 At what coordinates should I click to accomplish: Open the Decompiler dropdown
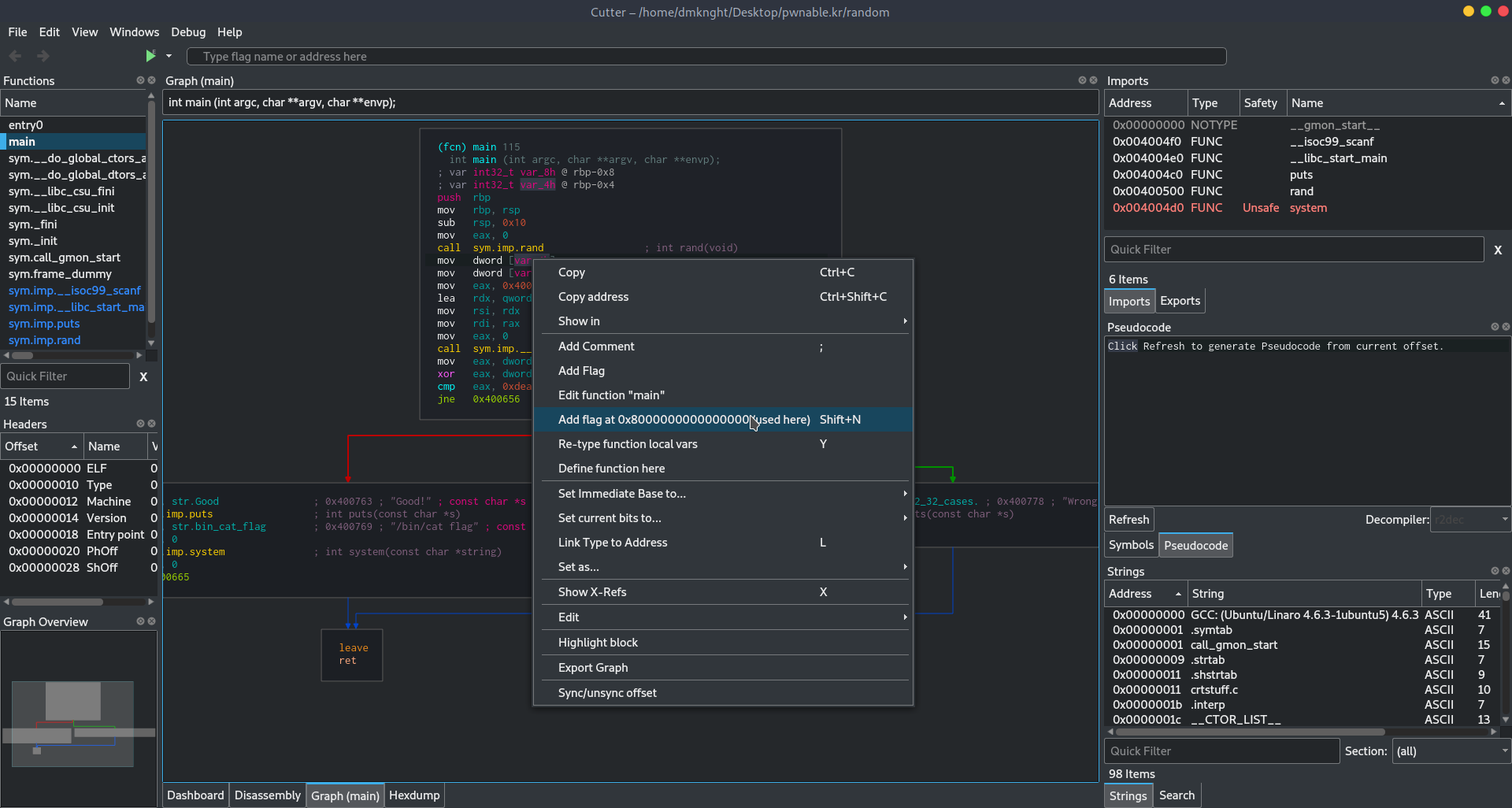pos(1470,520)
